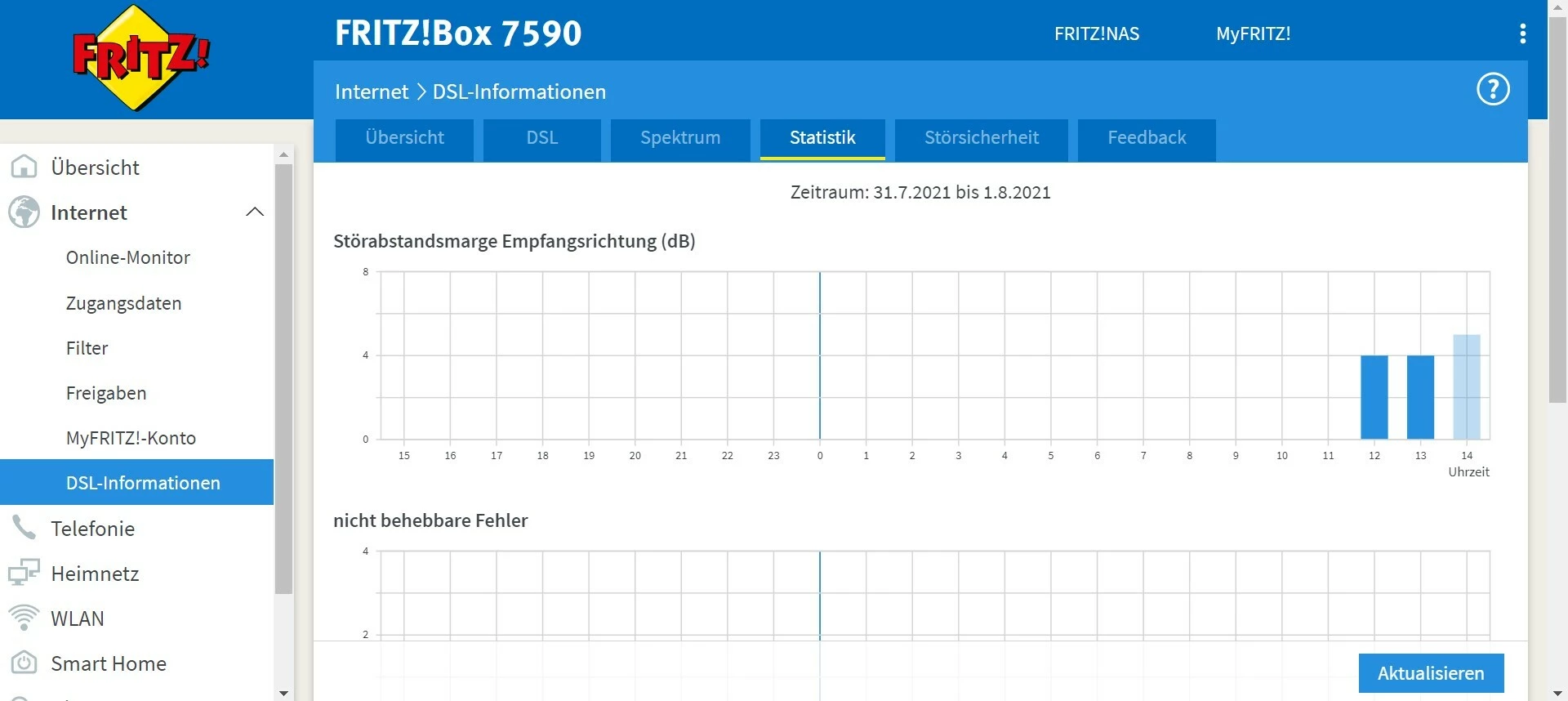Viewport: 1568px width, 701px height.
Task: Click the 13 o'clock bar in Störabstandsmarge chart
Action: coord(1420,397)
